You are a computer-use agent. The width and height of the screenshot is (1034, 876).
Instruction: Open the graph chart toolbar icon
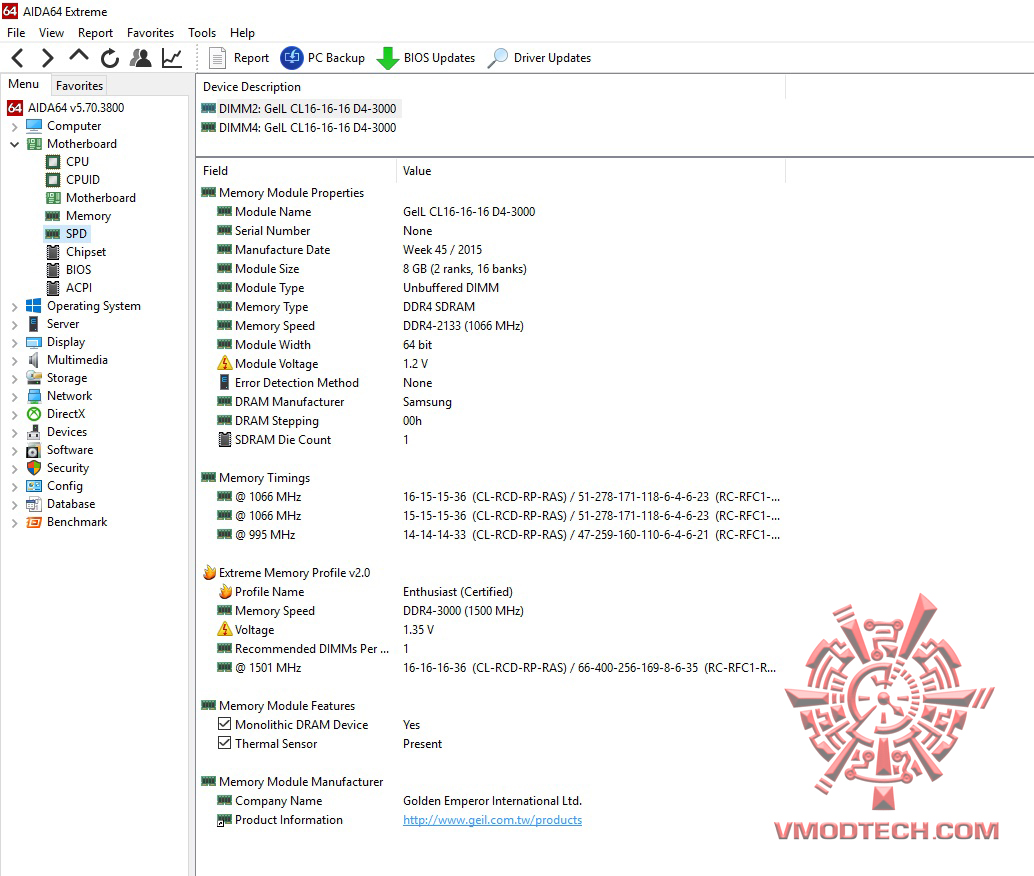171,58
